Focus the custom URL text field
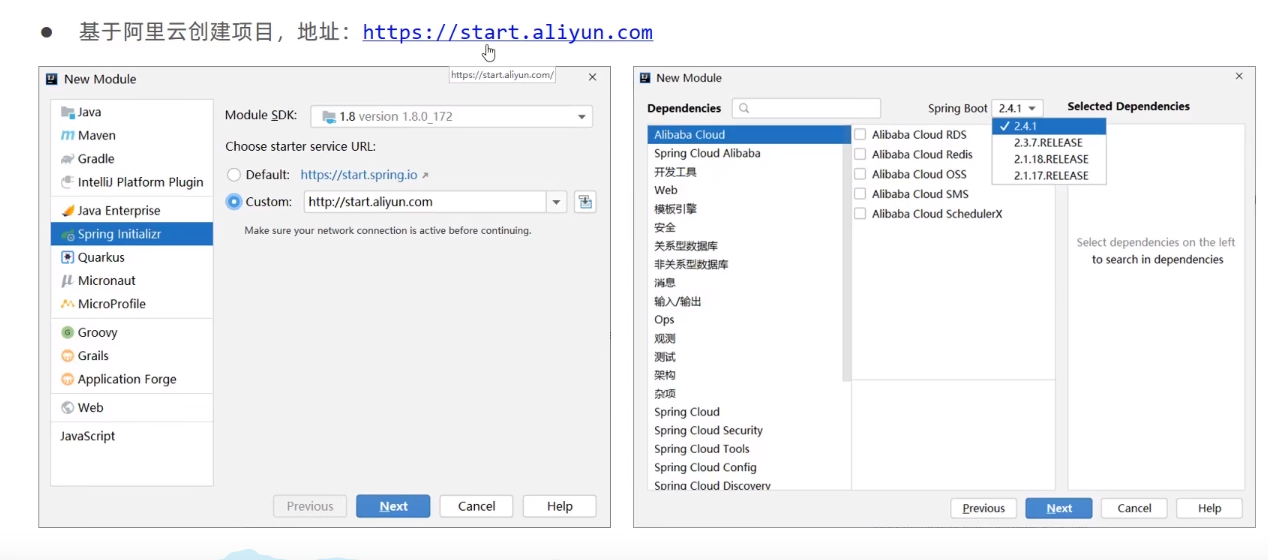 [426, 202]
